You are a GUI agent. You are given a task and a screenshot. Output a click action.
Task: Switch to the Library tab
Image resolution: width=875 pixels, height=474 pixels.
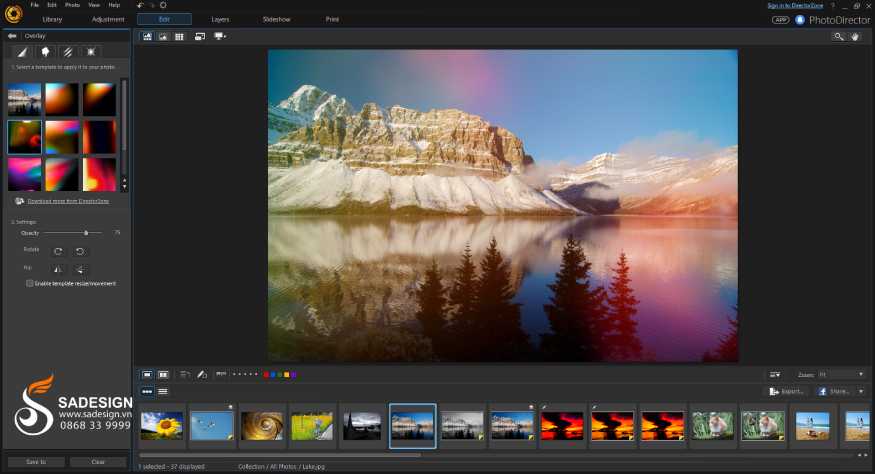pyautogui.click(x=52, y=20)
